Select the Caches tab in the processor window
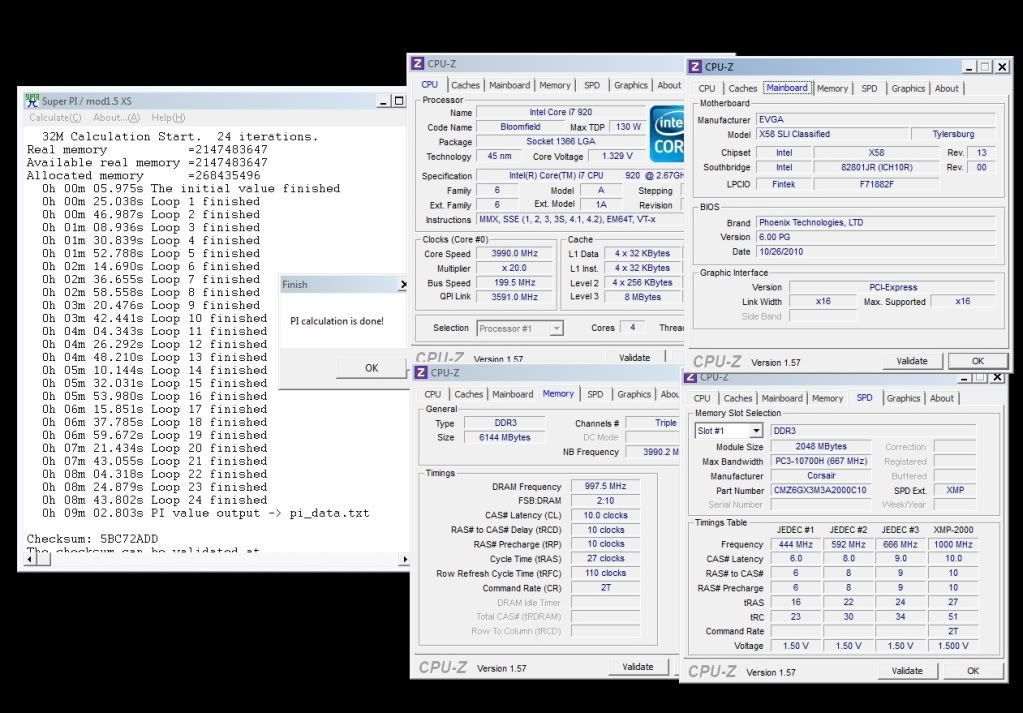Viewport: 1023px width, 713px height. [x=465, y=85]
